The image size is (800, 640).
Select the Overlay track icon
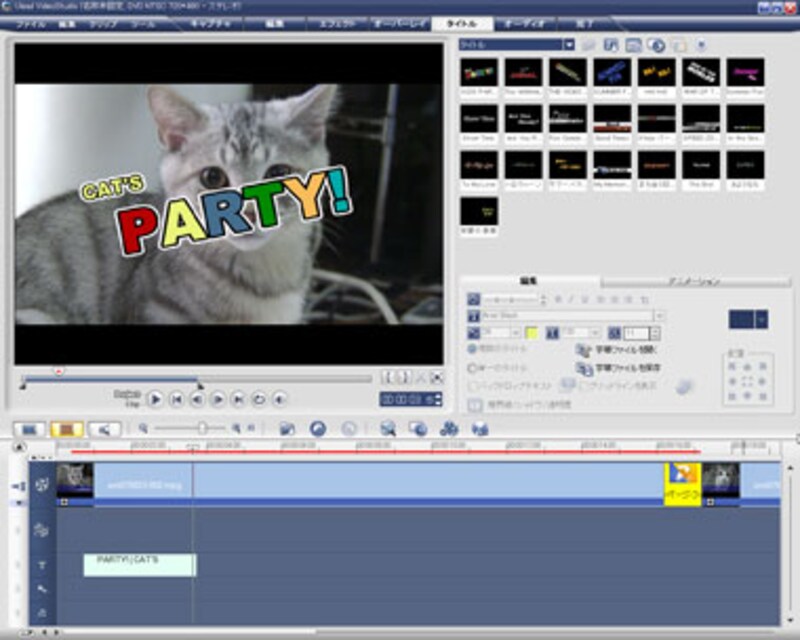pos(42,530)
